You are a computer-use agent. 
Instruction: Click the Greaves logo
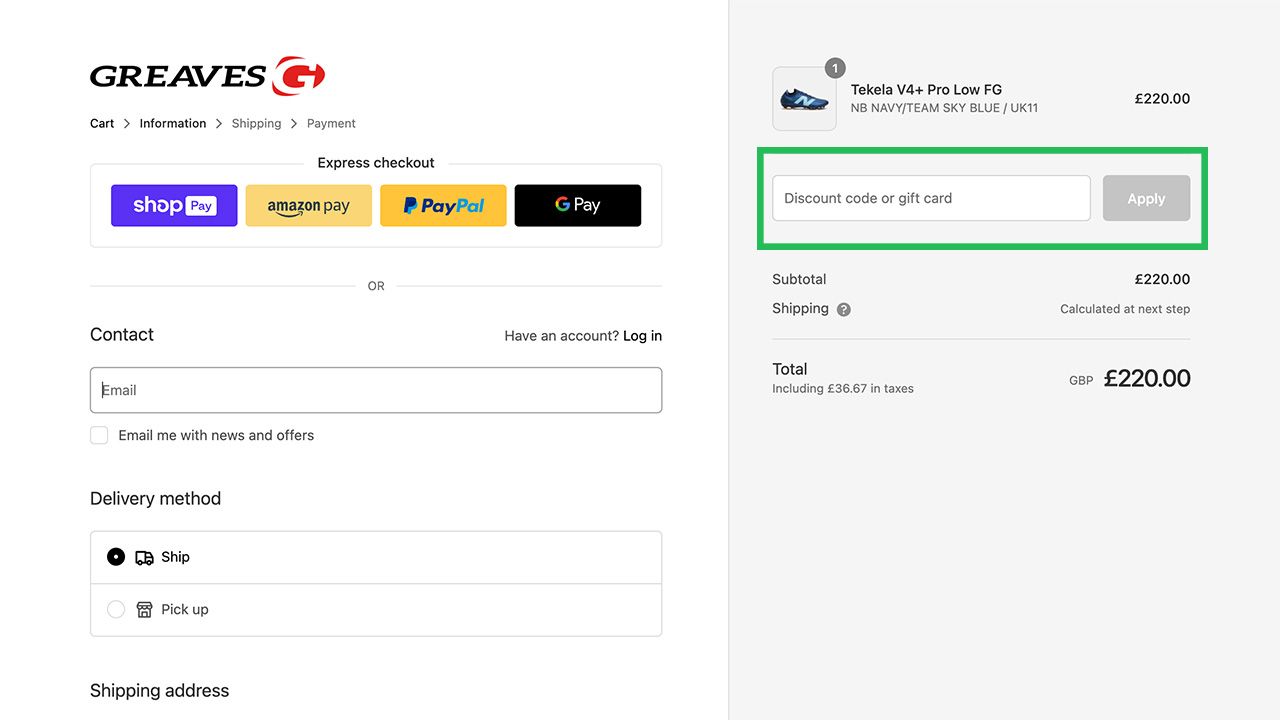tap(207, 76)
